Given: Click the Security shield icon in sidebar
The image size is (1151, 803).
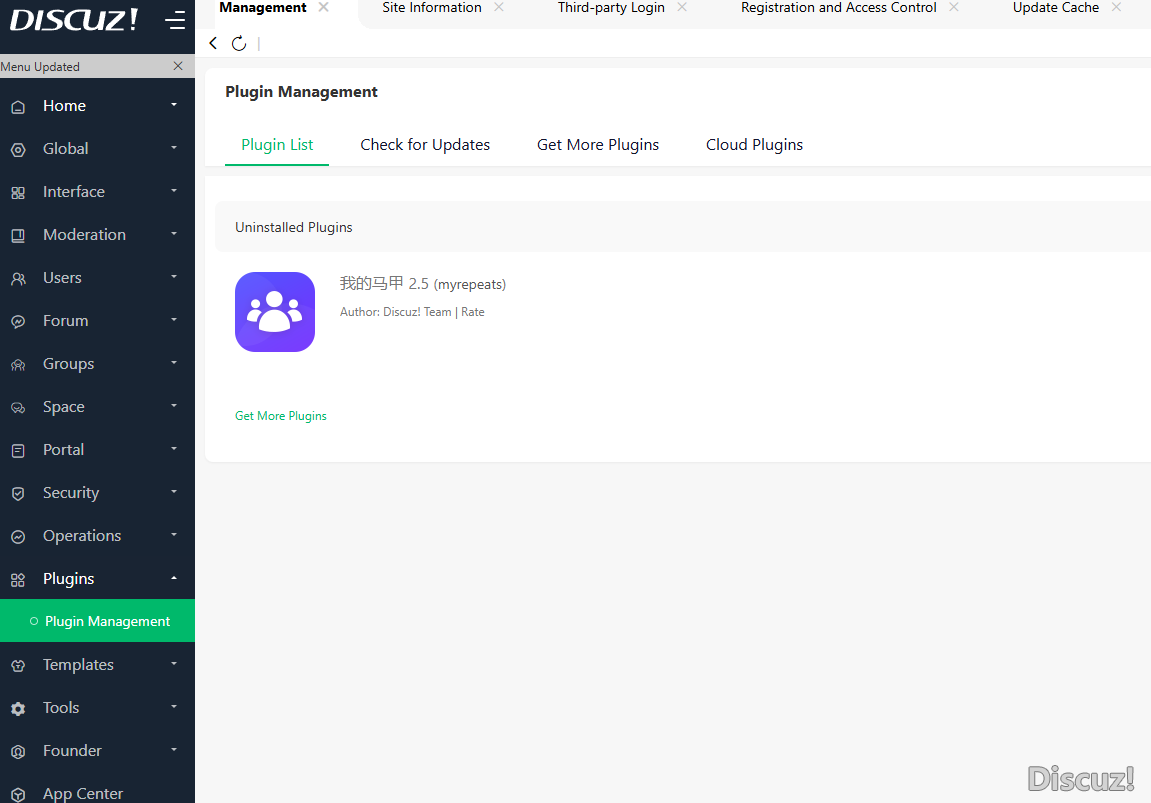Looking at the screenshot, I should pos(18,494).
